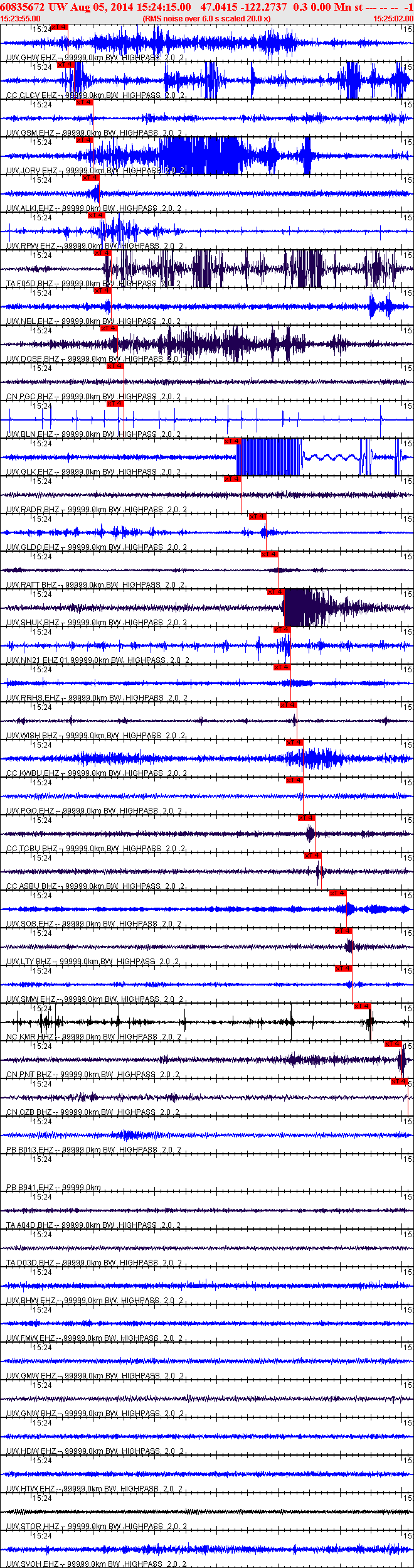
Task: Select the red pick flag on UW.GLDO trace
Action: tap(257, 517)
